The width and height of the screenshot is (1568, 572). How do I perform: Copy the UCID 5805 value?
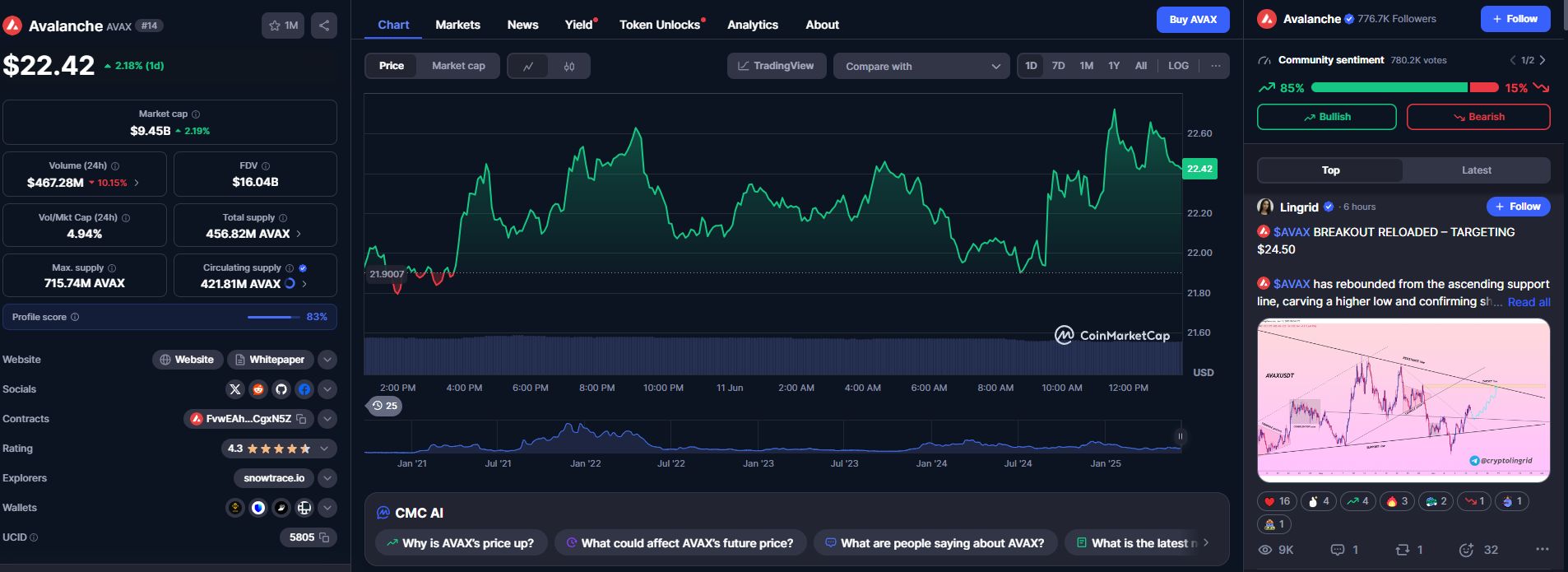[x=324, y=537]
